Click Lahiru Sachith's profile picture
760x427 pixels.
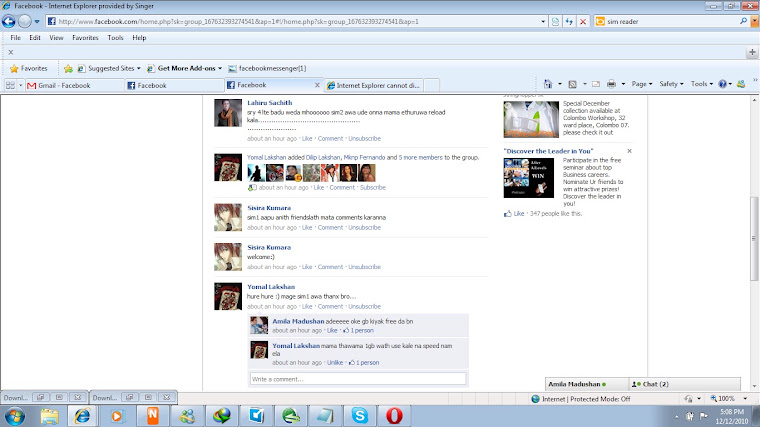coord(228,113)
